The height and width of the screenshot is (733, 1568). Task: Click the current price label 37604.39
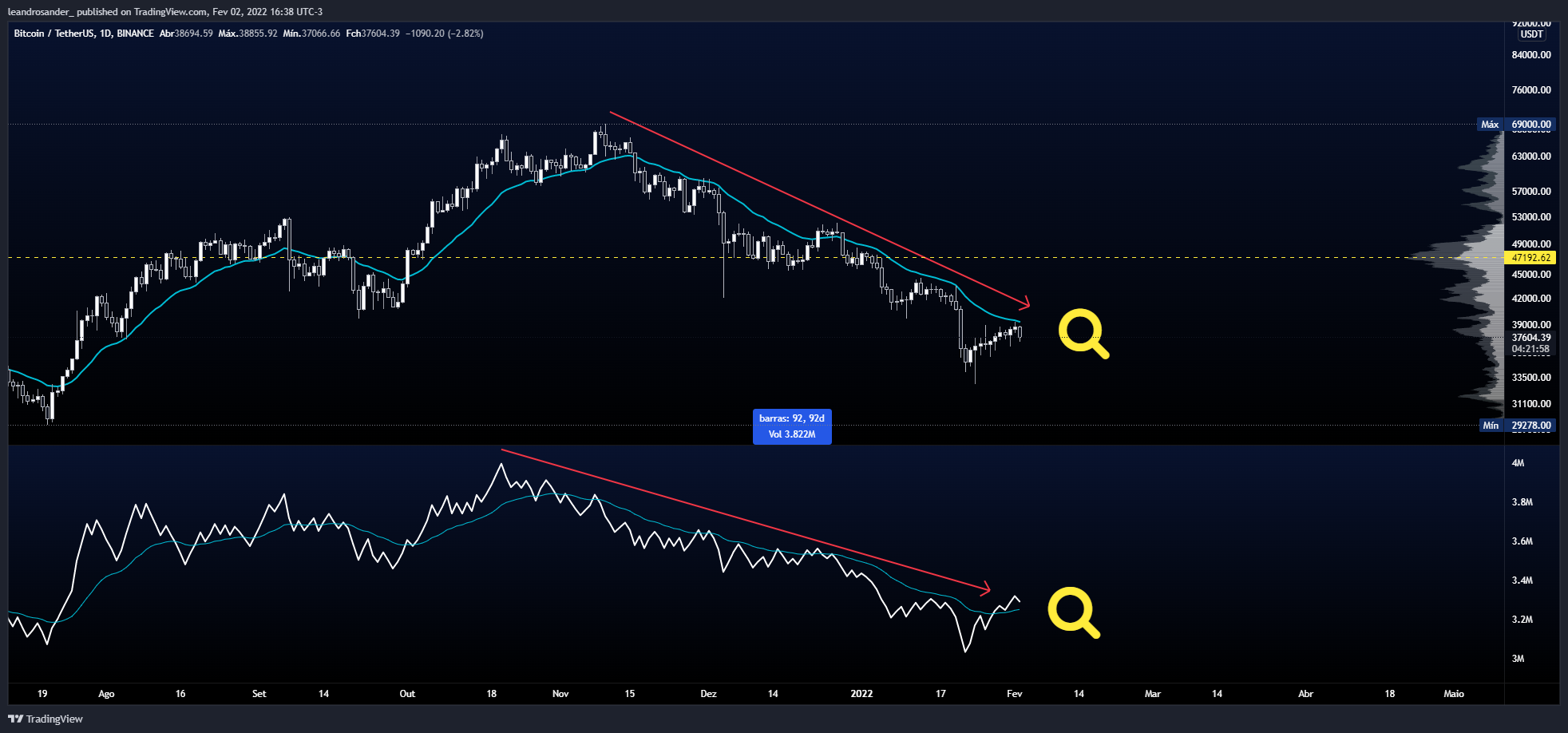(x=1530, y=338)
